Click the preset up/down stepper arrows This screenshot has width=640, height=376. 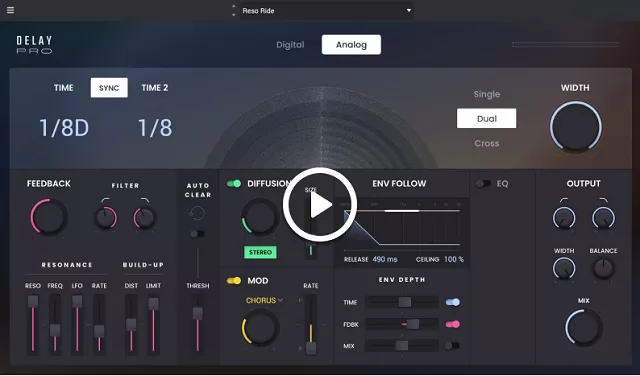tap(233, 11)
